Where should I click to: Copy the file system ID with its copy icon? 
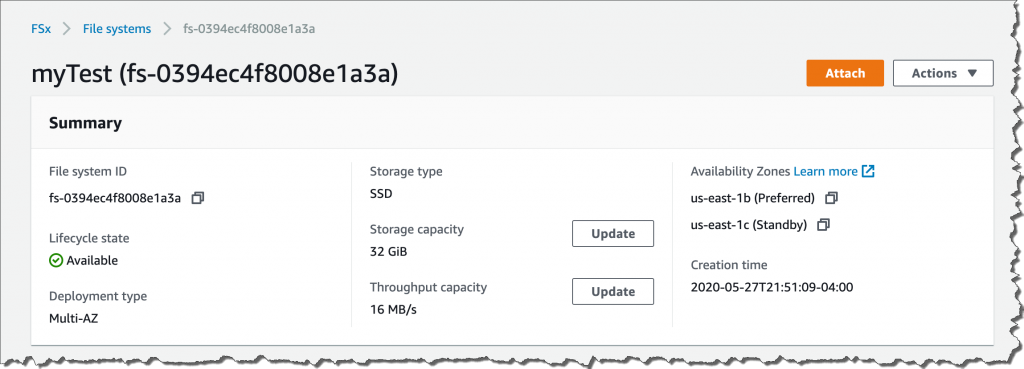click(198, 198)
